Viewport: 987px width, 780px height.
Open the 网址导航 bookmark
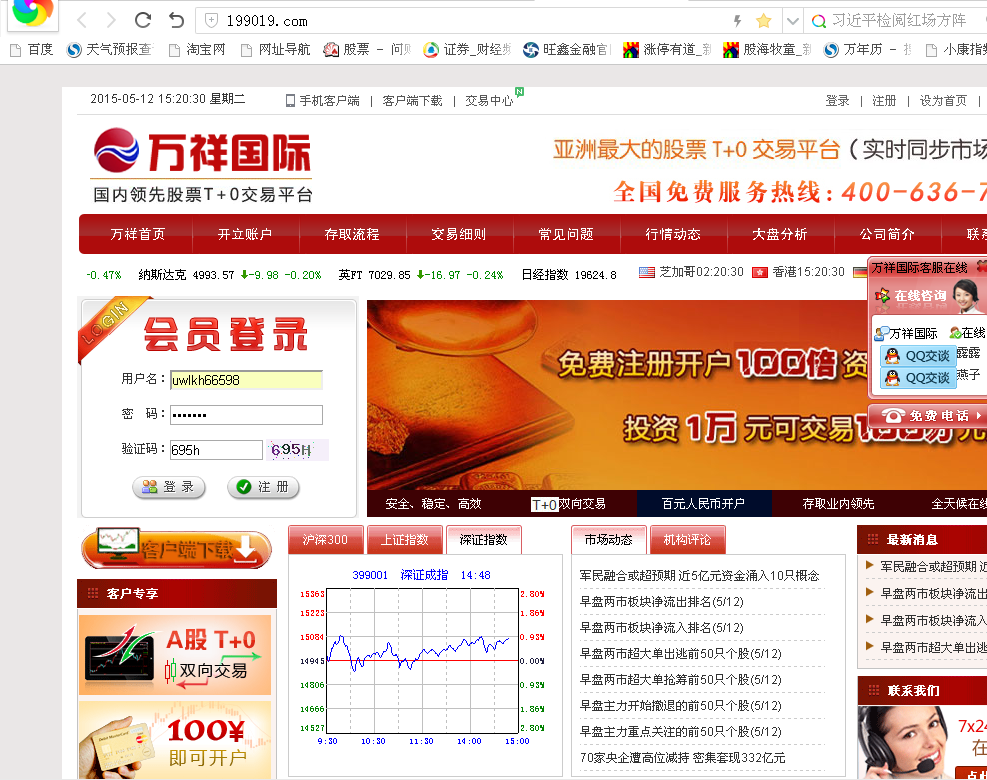tap(276, 49)
